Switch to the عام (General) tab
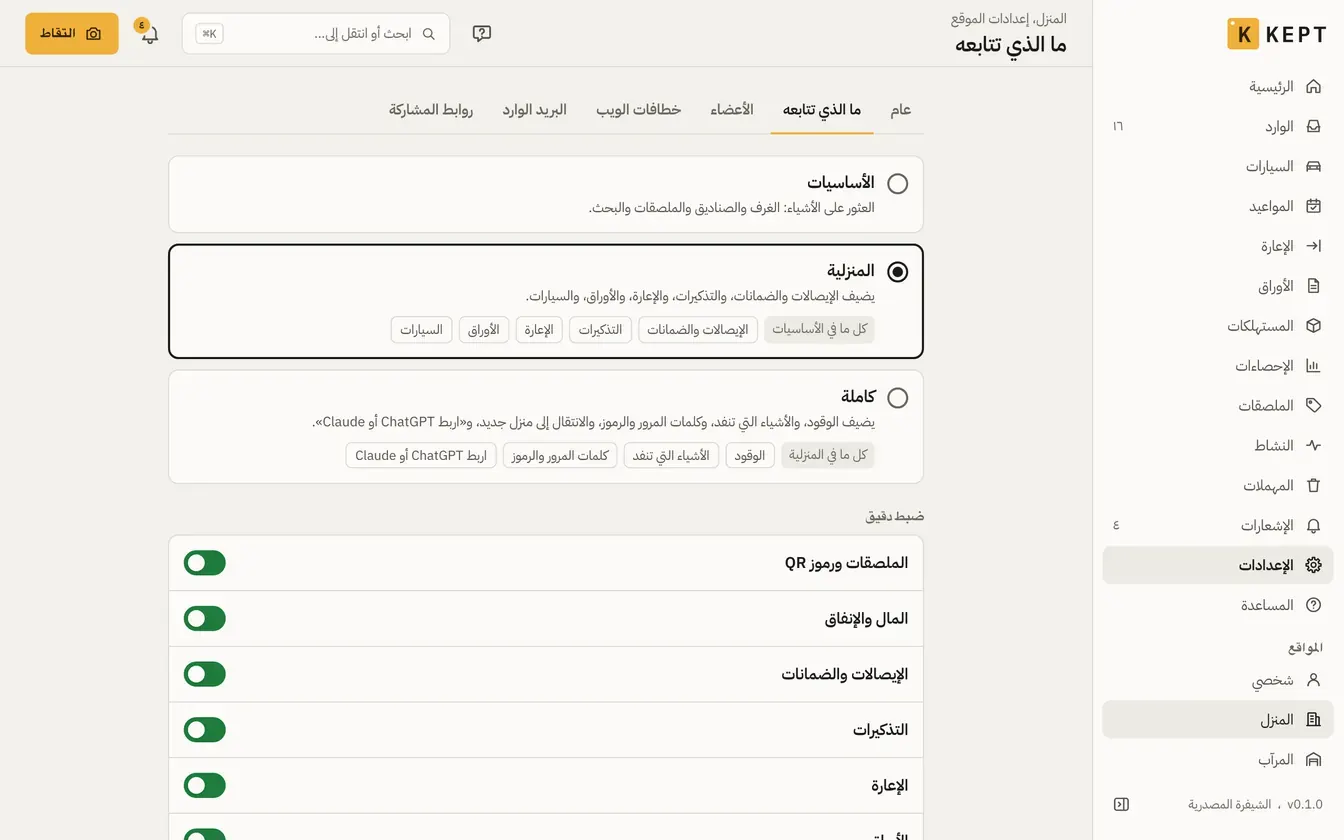Image resolution: width=1344 pixels, height=840 pixels. click(x=901, y=110)
